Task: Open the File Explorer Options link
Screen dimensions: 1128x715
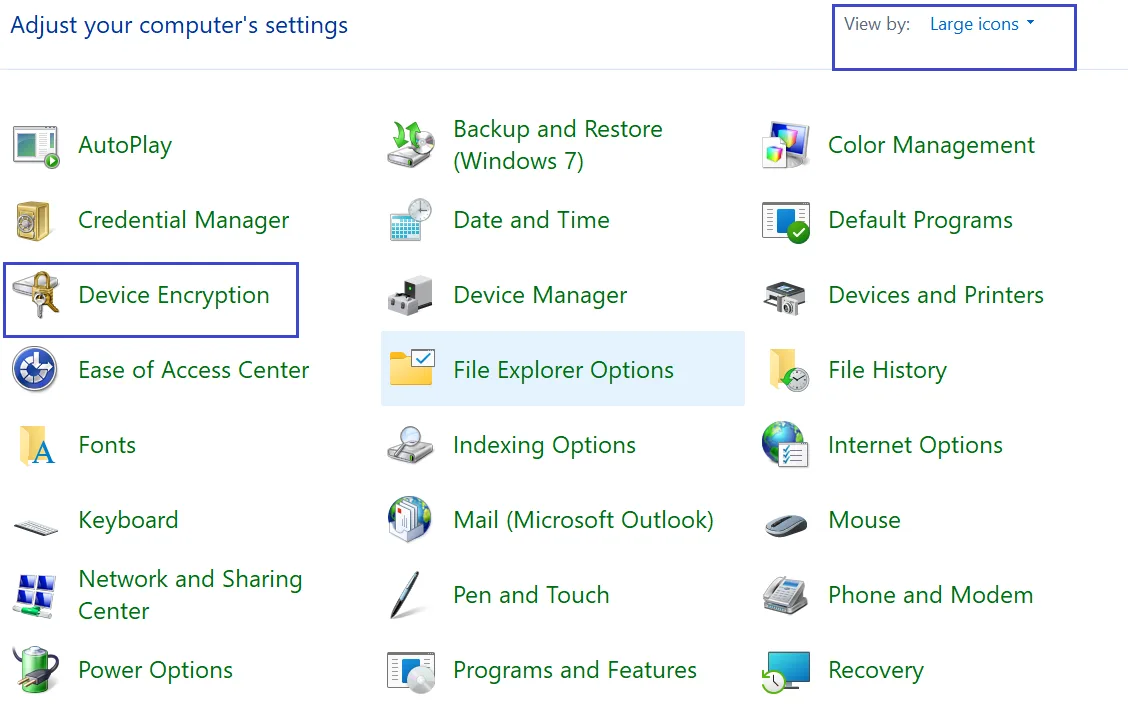Action: tap(563, 370)
